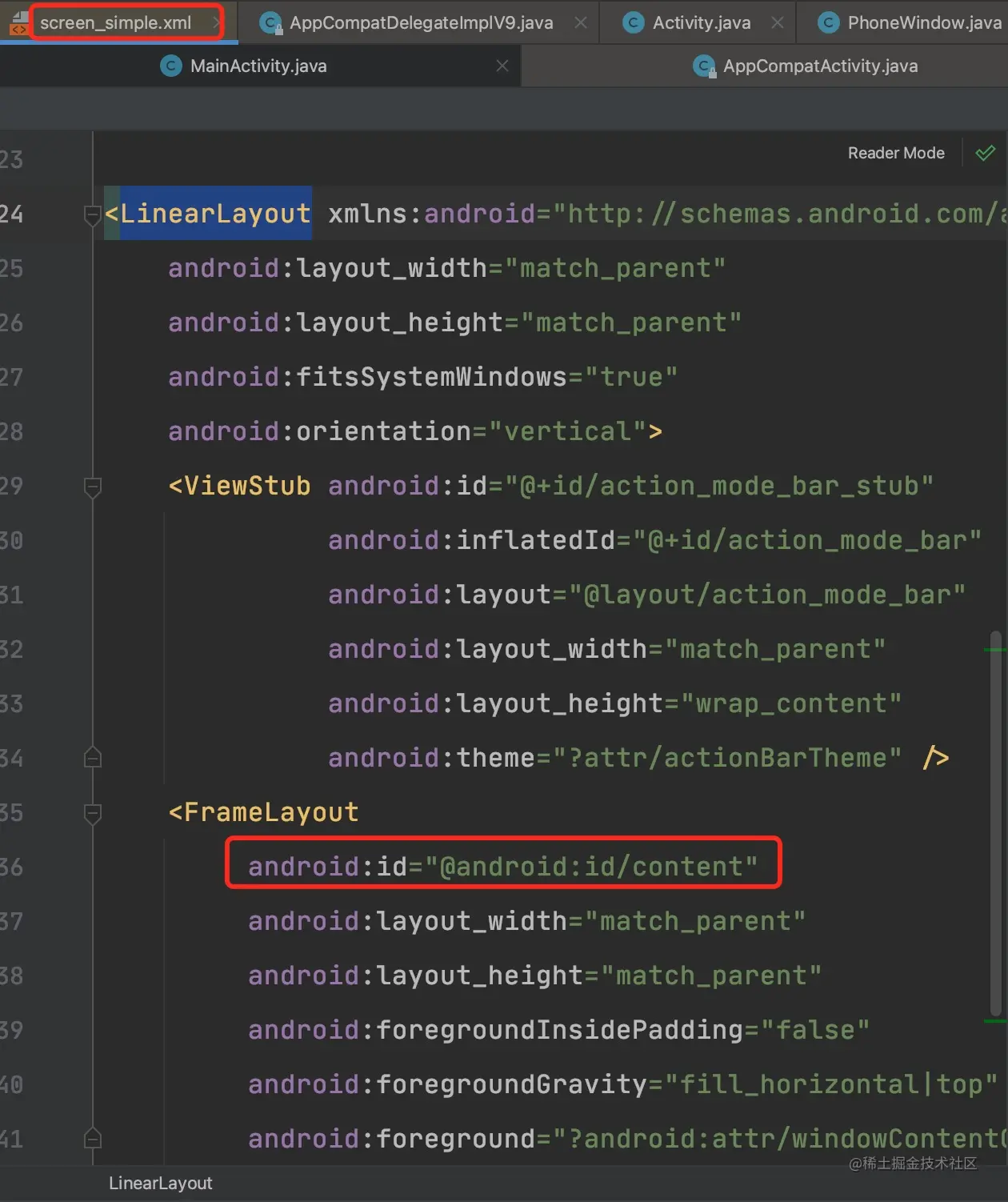The width and height of the screenshot is (1008, 1202).
Task: Click the editor vertical scrollbar thumb
Action: click(x=996, y=824)
